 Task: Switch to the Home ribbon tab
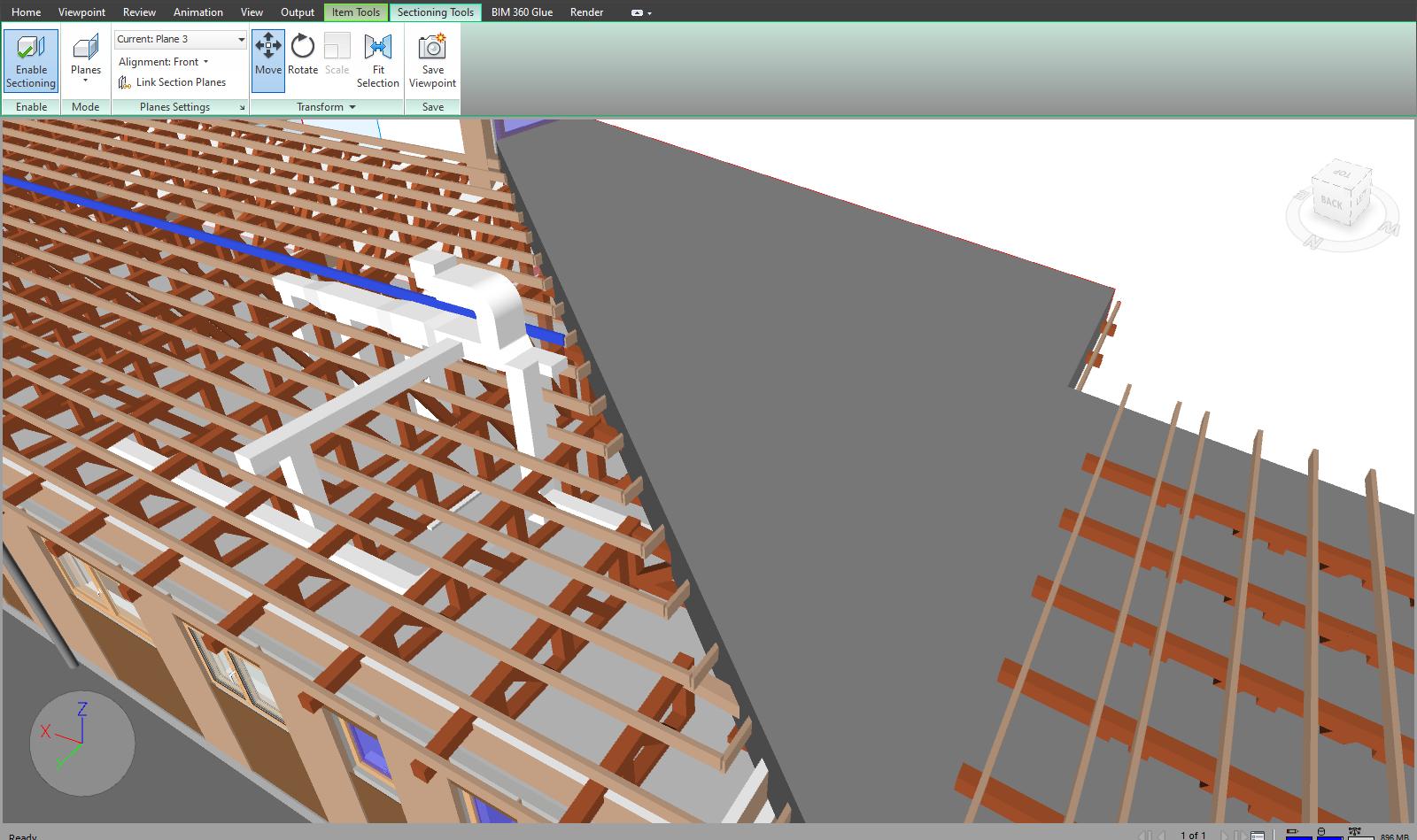(x=27, y=12)
